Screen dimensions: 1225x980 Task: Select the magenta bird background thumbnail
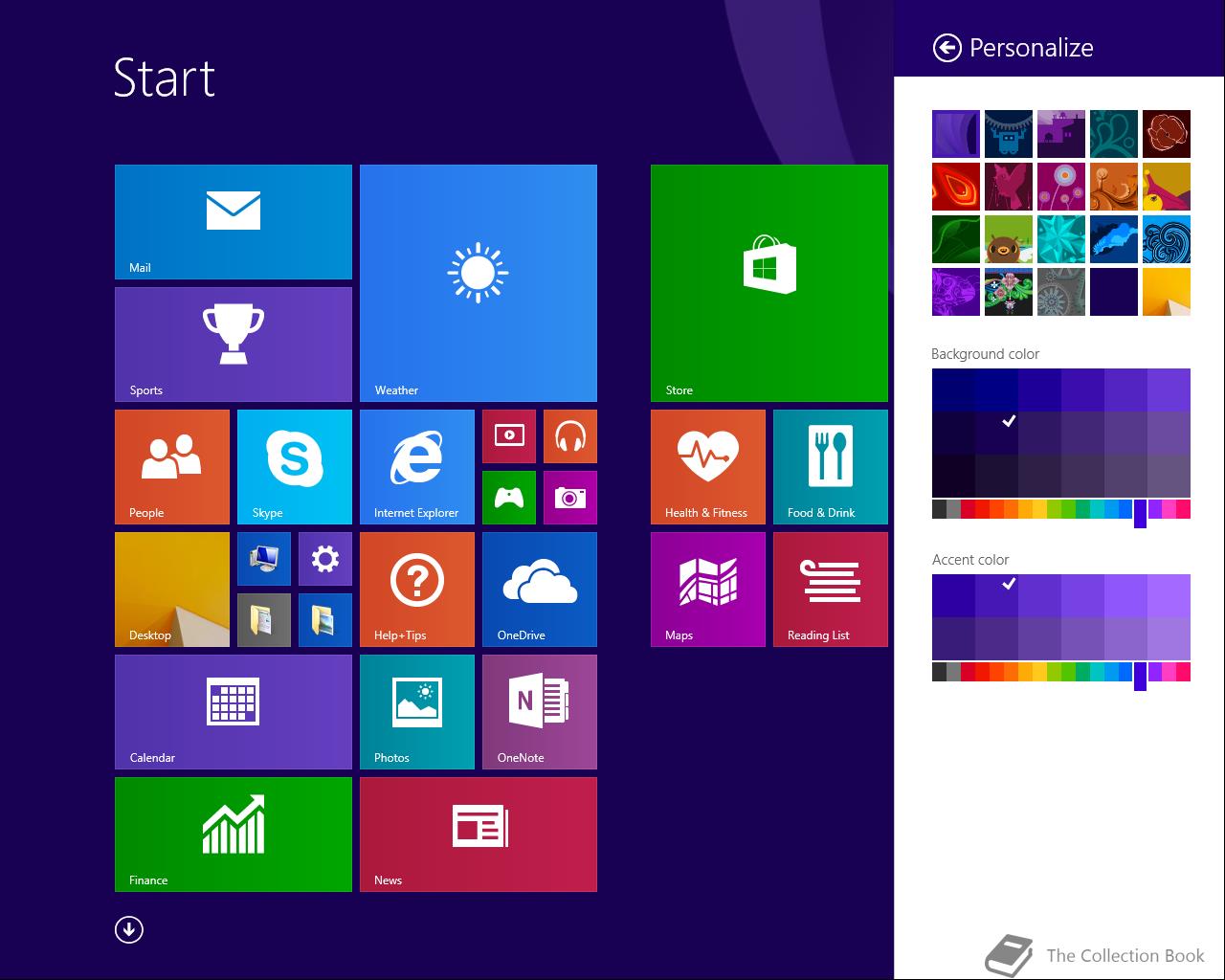click(1009, 187)
